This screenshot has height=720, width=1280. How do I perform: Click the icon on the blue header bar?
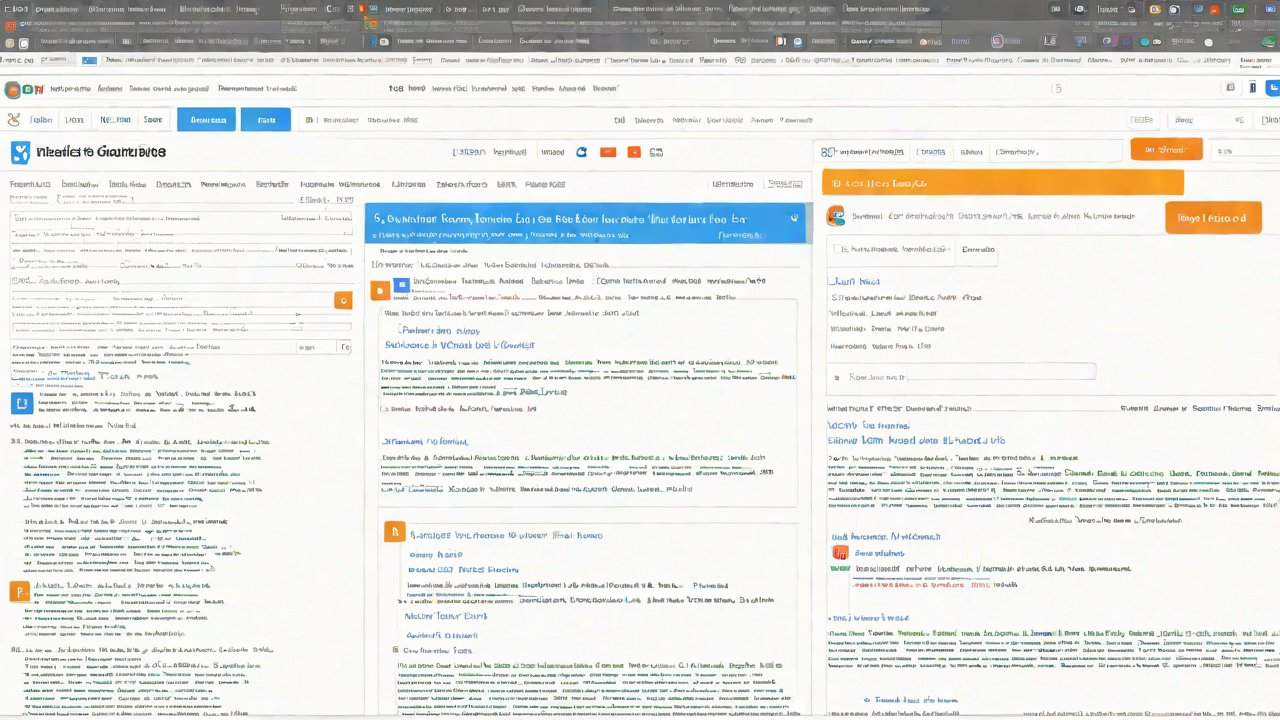point(794,217)
